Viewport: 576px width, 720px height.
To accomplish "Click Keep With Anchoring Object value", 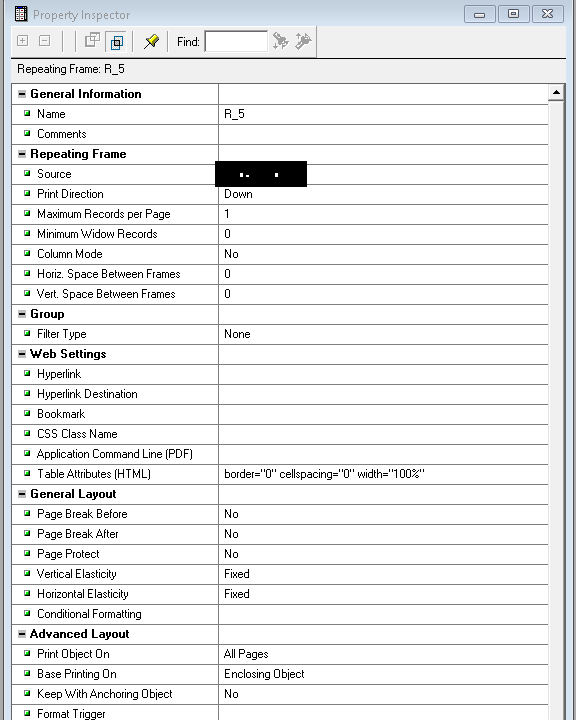I will 231,694.
